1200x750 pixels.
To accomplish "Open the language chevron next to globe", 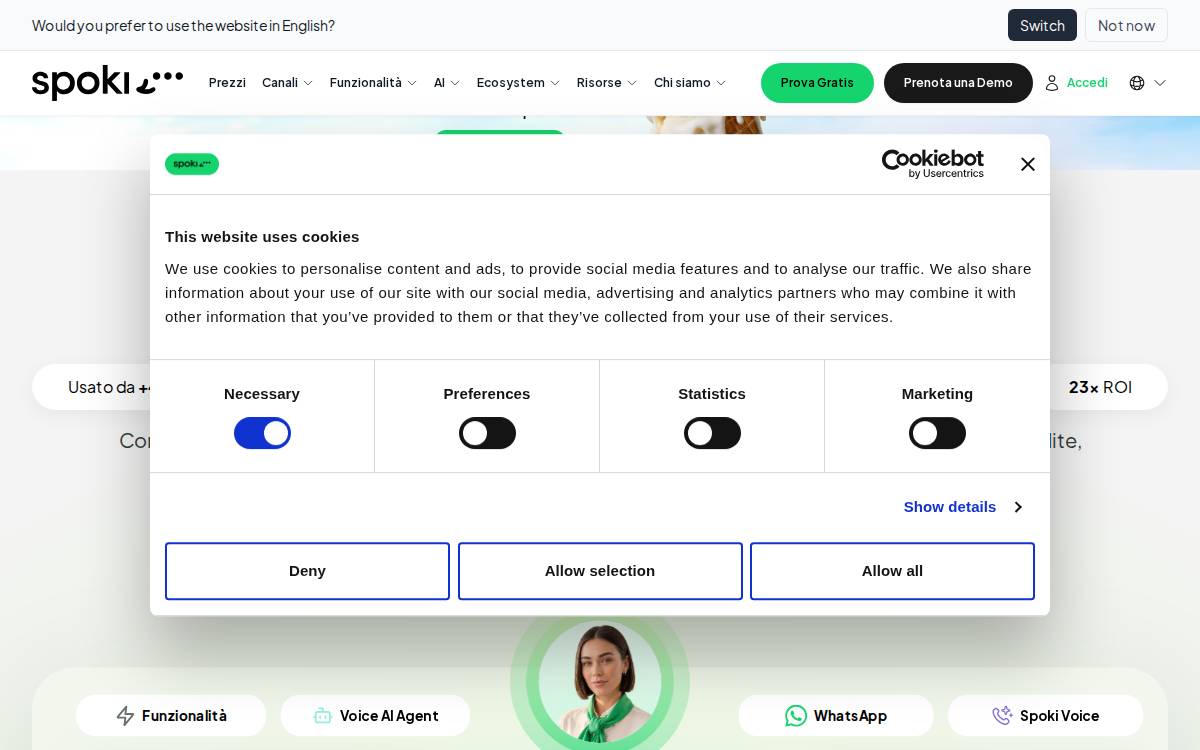I will click(x=1160, y=83).
